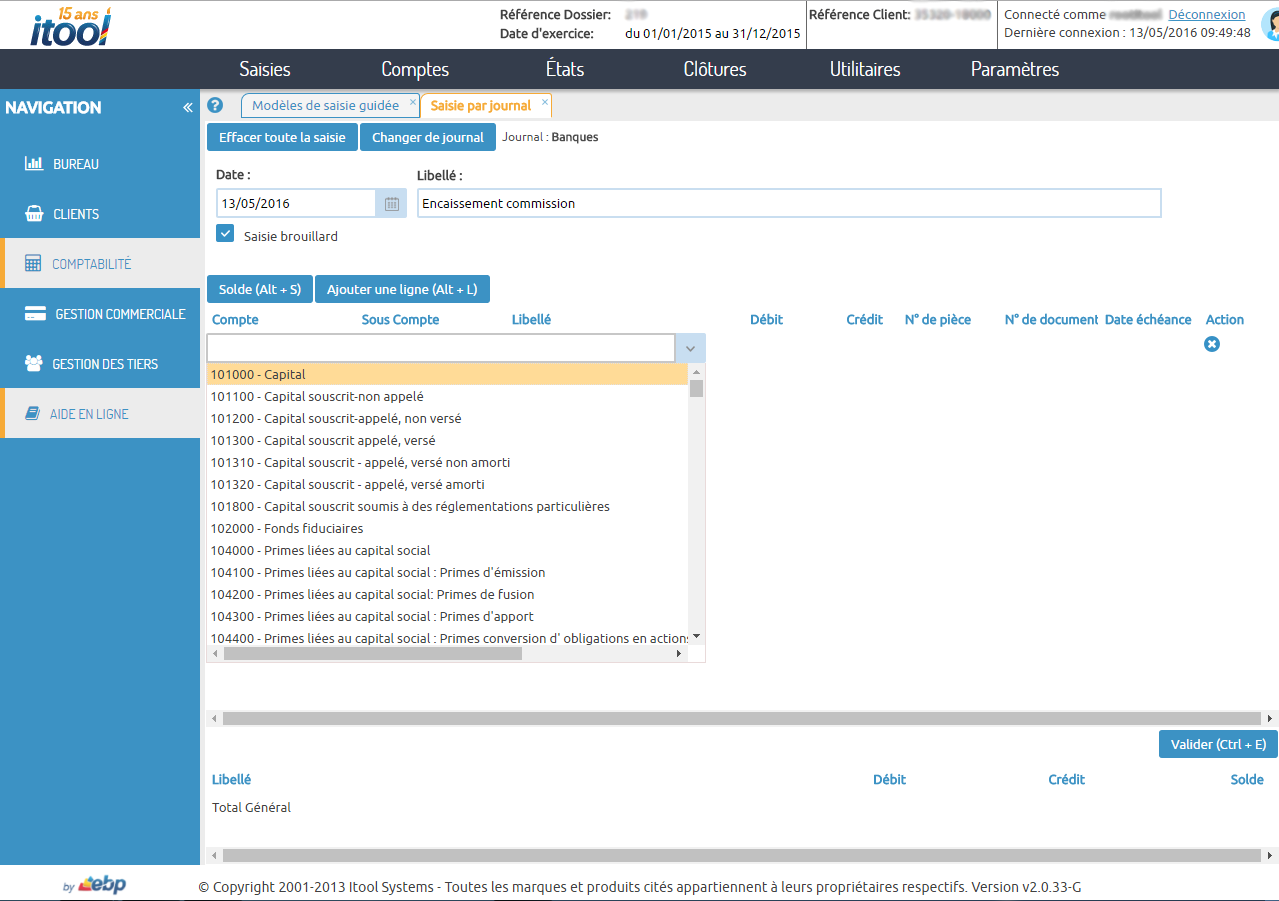Open Gestion Commerciale via the card icon
1279x901 pixels.
(35, 314)
